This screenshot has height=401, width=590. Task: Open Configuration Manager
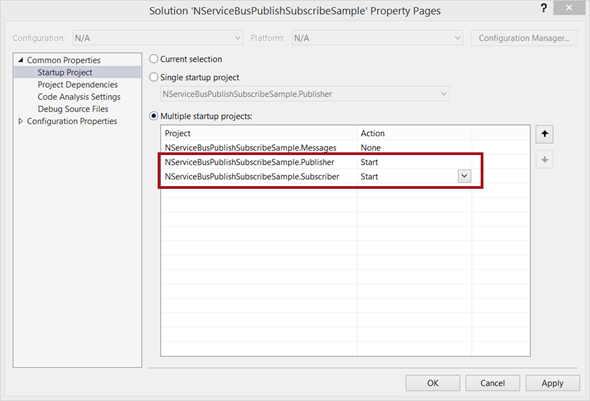tap(524, 38)
